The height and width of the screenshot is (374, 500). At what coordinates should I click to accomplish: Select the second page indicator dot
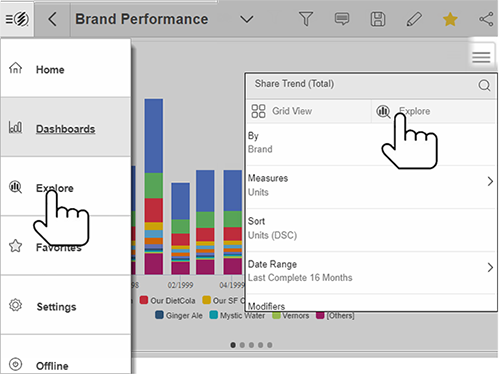(x=242, y=345)
